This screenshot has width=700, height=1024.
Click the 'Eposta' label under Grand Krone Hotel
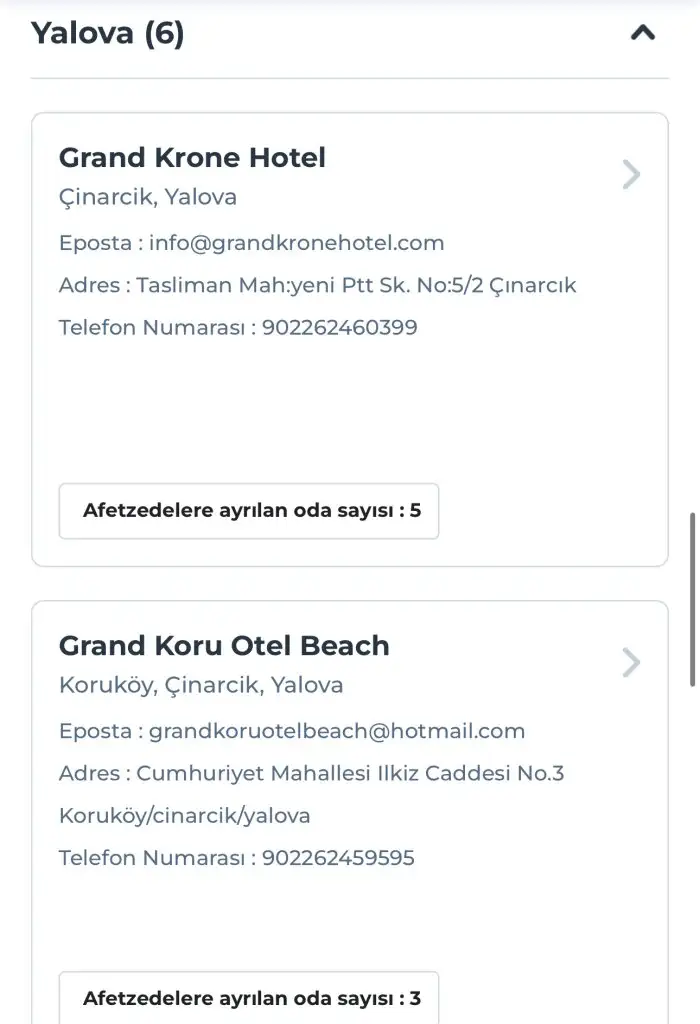(x=94, y=243)
